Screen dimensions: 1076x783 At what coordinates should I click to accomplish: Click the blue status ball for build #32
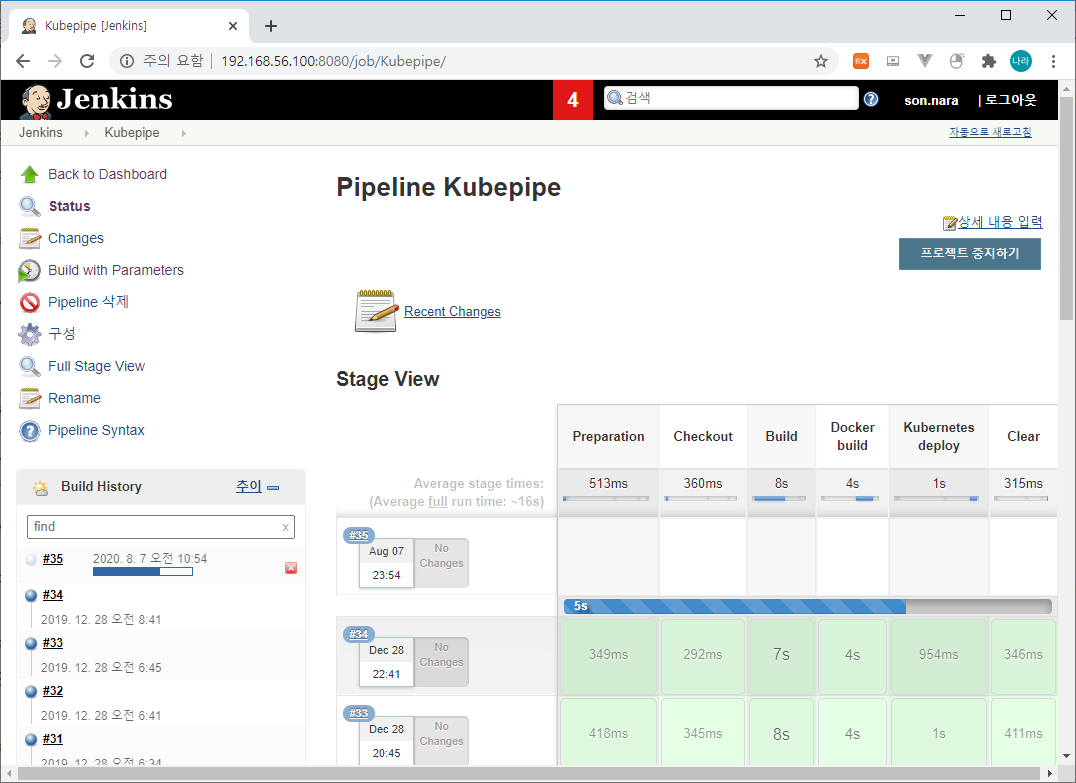31,692
